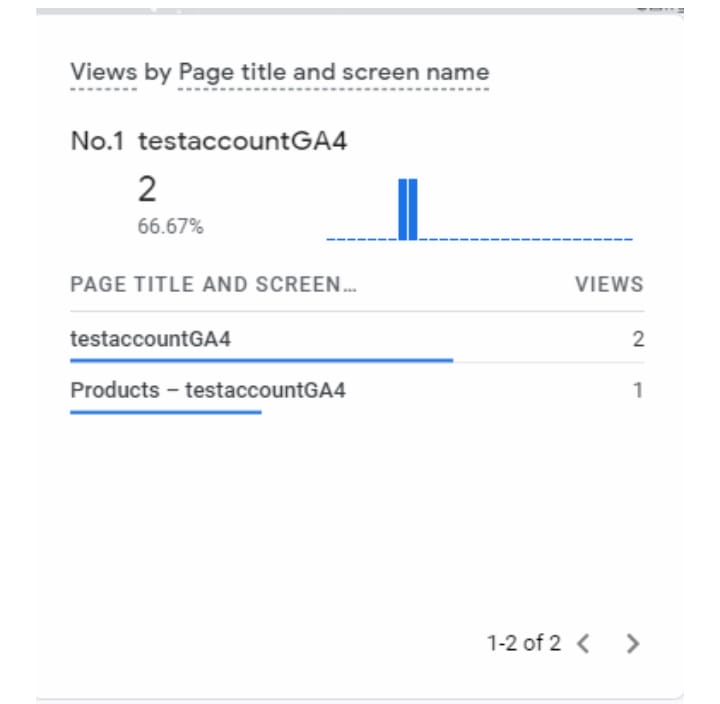Go to the next page of results
This screenshot has width=720, height=704.
pyautogui.click(x=633, y=643)
